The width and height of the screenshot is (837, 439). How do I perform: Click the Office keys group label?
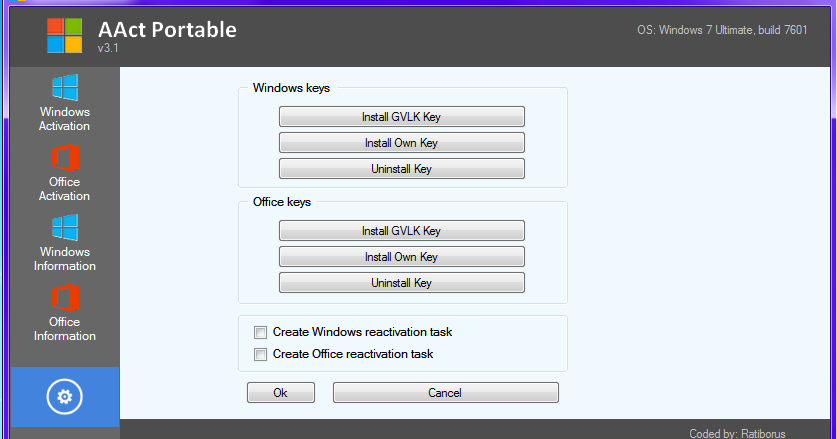282,202
